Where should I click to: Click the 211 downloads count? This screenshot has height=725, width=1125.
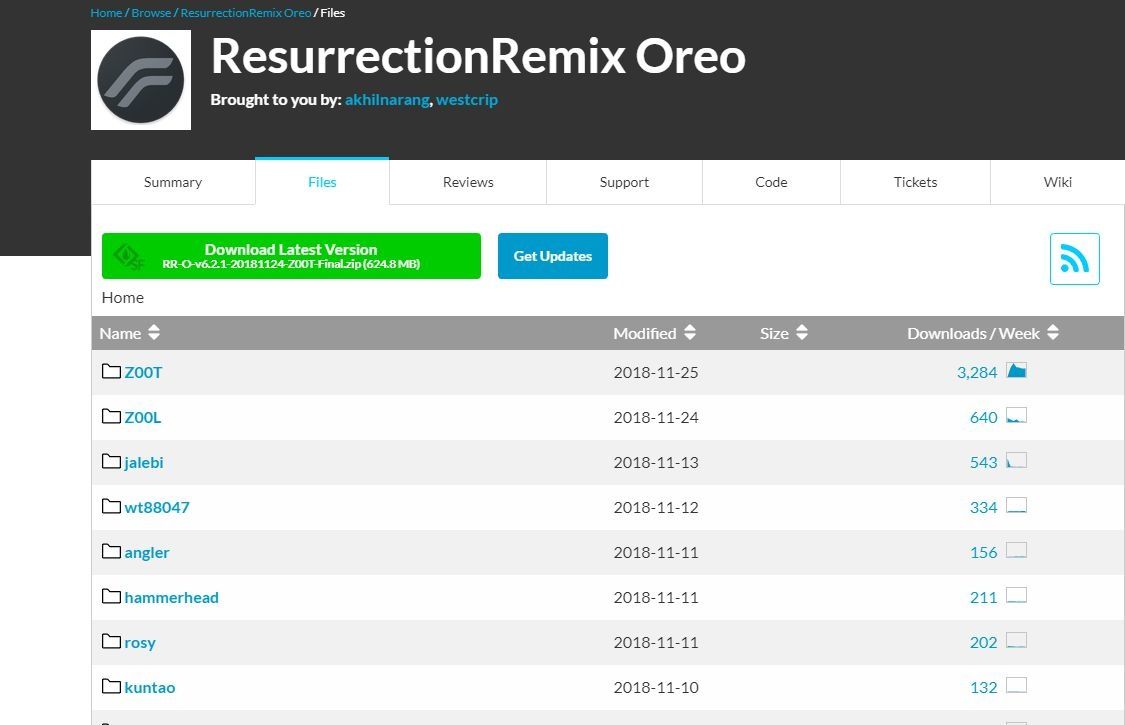[x=984, y=597]
